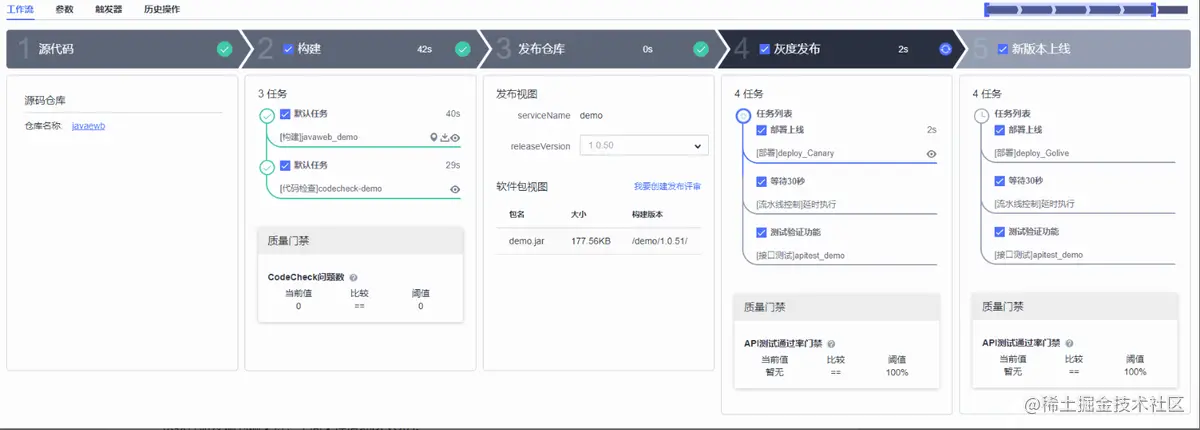The width and height of the screenshot is (1200, 430).
Task: Toggle 默认任务 checkbox above codecheck-demo
Action: click(x=285, y=165)
